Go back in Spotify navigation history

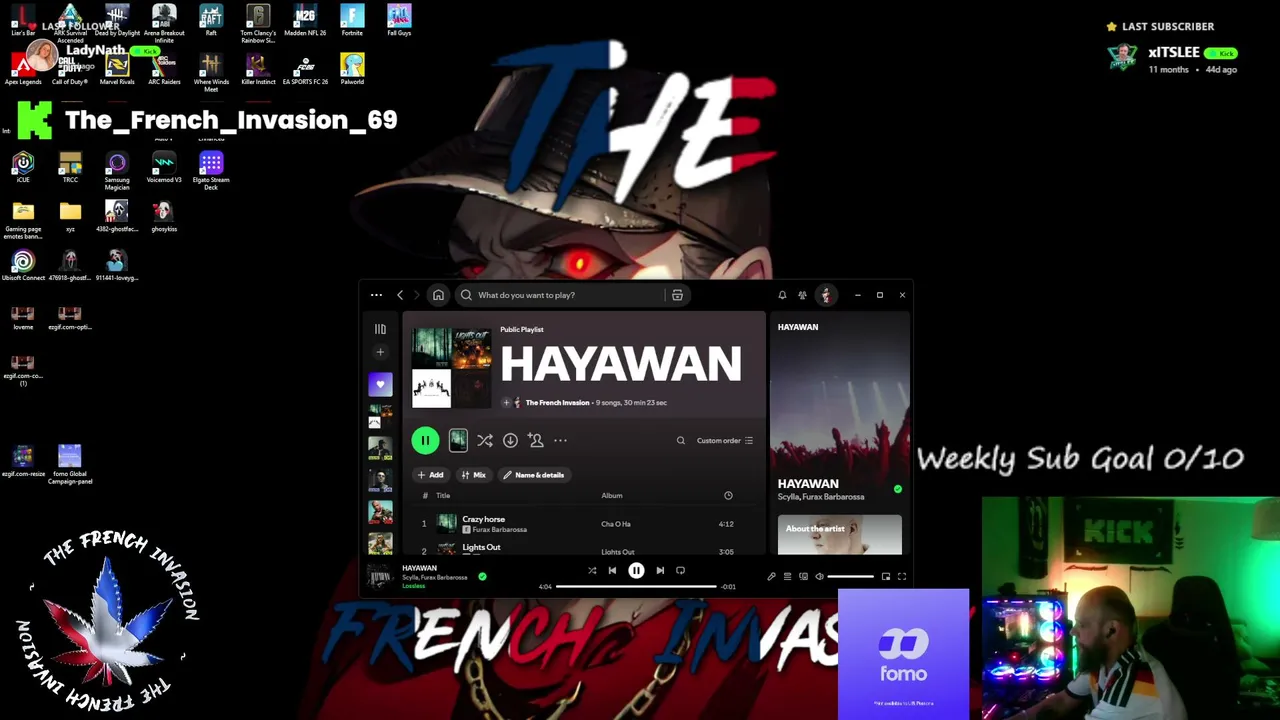pos(400,295)
